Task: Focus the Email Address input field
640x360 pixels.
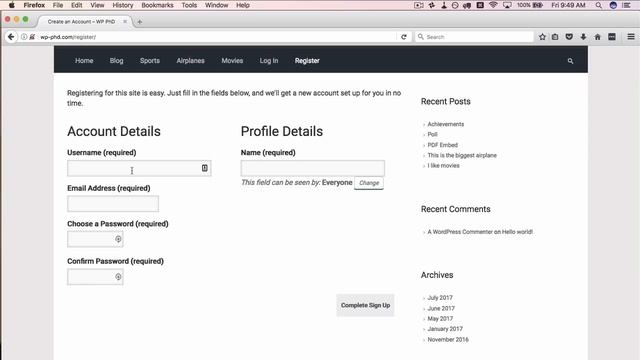Action: click(113, 204)
